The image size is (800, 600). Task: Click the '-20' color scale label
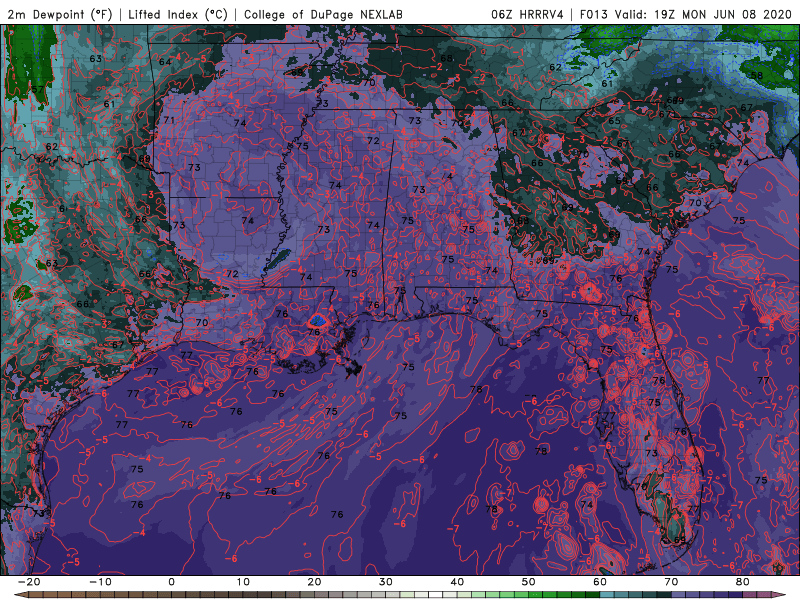29,582
